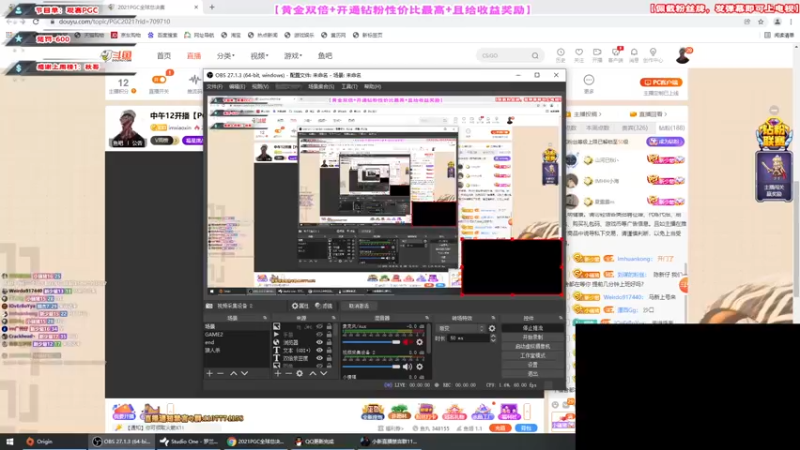Start virtual camera in OBS controls

[x=533, y=346]
